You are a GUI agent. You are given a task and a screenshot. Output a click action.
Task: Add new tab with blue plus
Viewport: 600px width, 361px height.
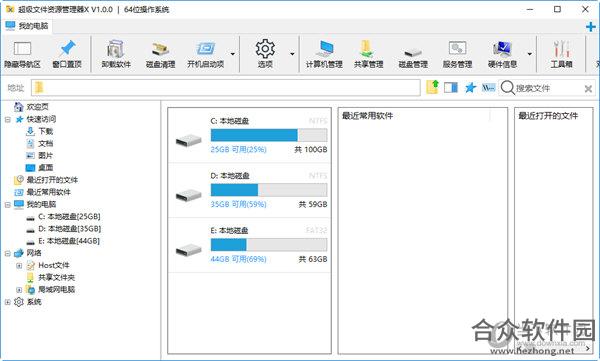point(590,27)
